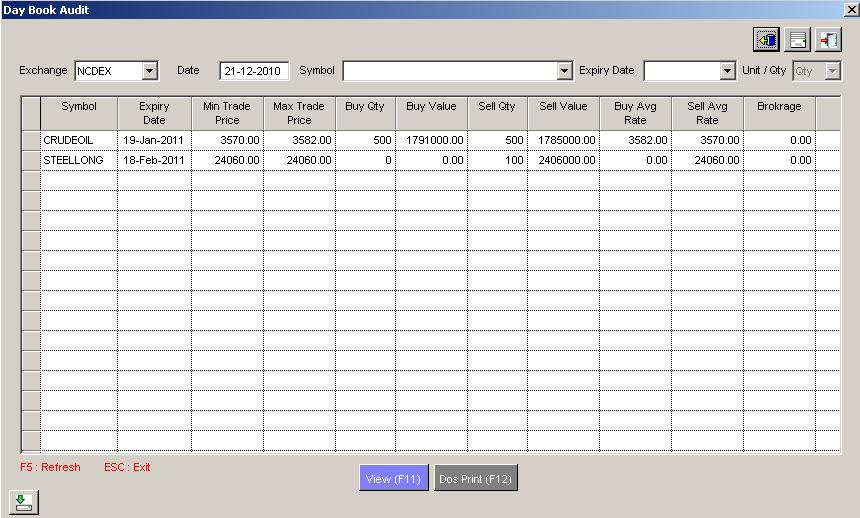Click the yellow-arrow database icon button

[x=767, y=39]
